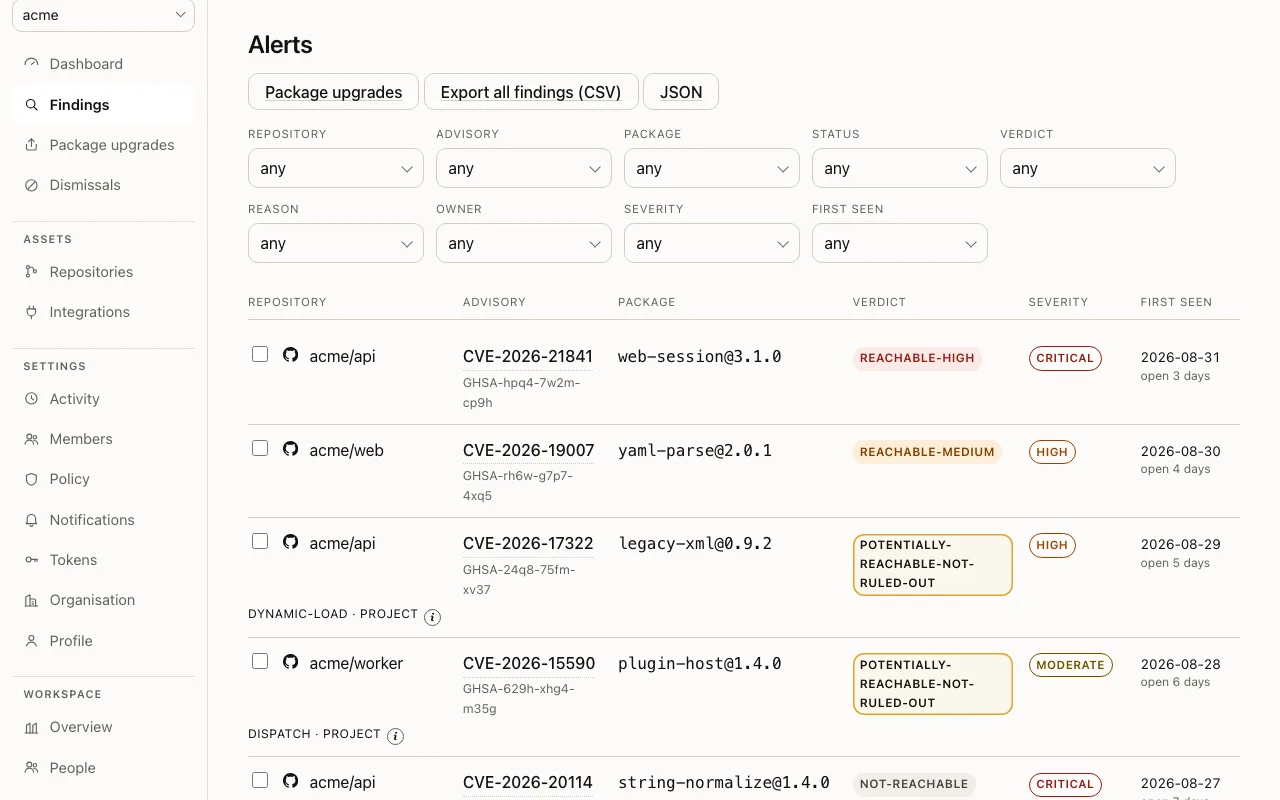Open the Package filter dropdown
1280x800 pixels.
pos(712,168)
